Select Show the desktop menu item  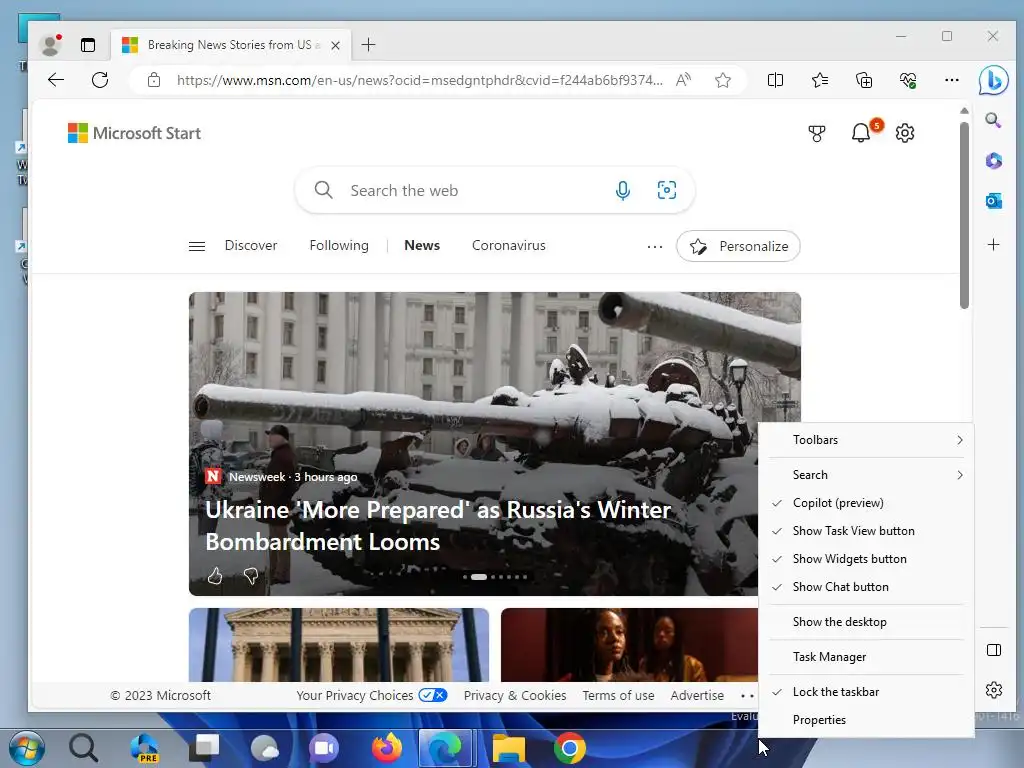pyautogui.click(x=866, y=622)
